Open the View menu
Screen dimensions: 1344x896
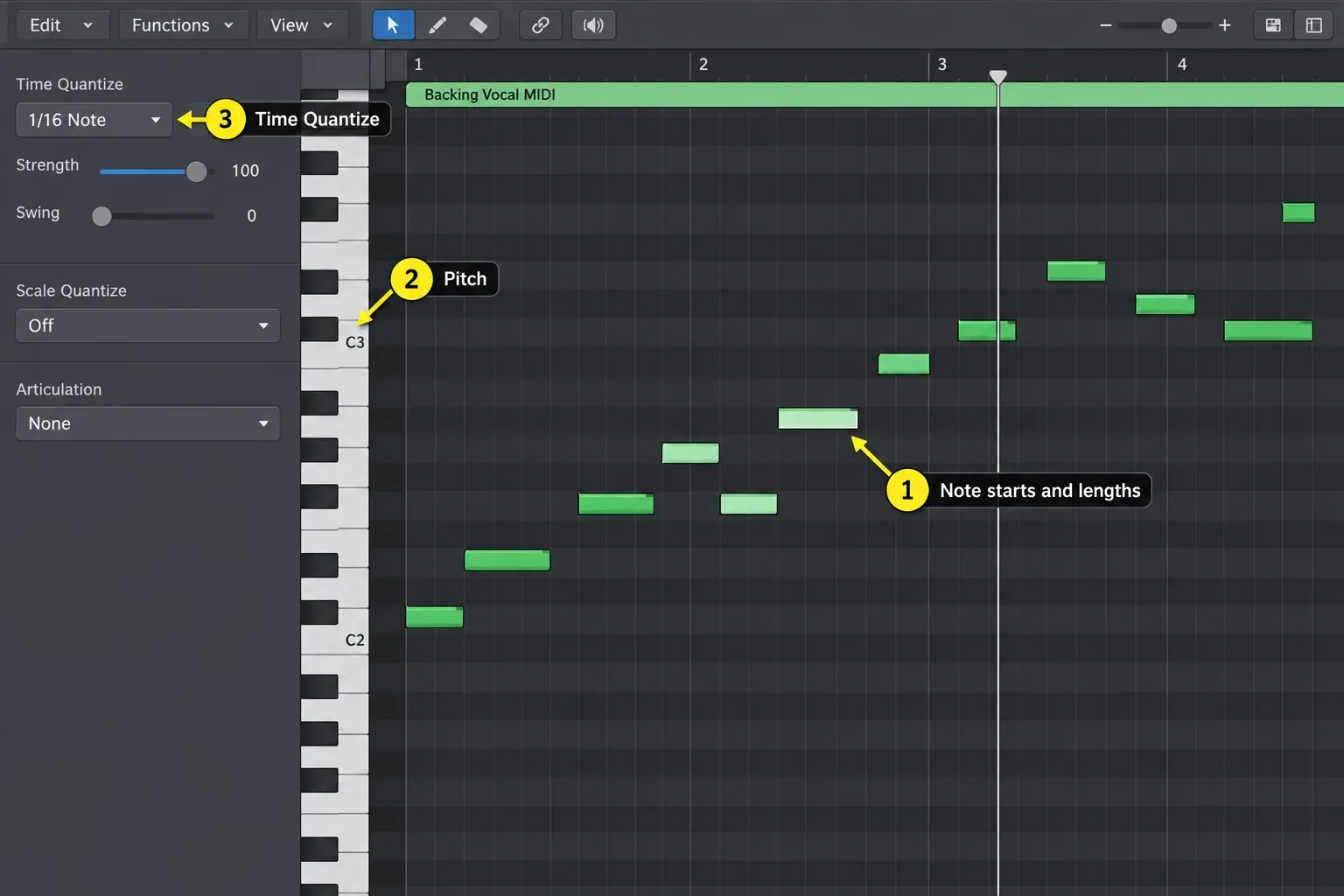tap(302, 25)
